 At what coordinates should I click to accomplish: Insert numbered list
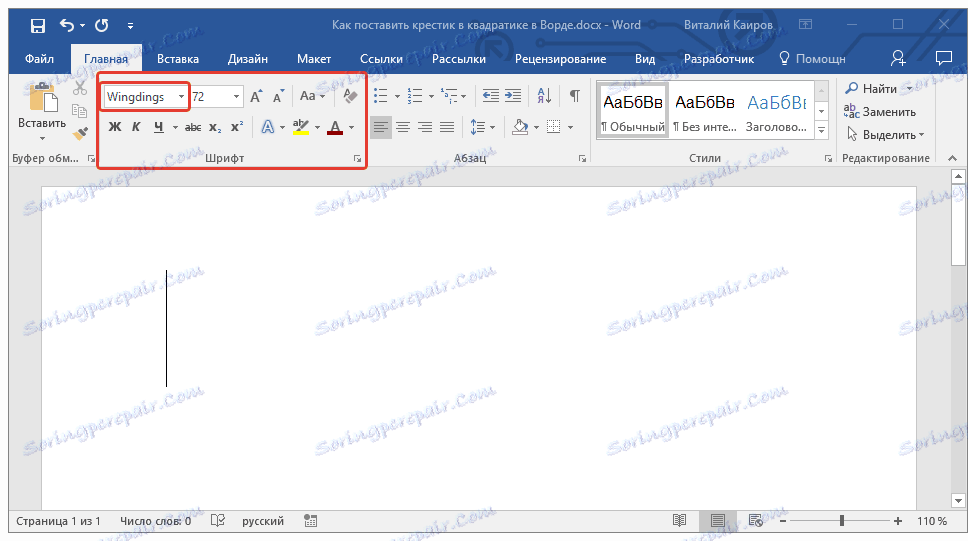[414, 96]
